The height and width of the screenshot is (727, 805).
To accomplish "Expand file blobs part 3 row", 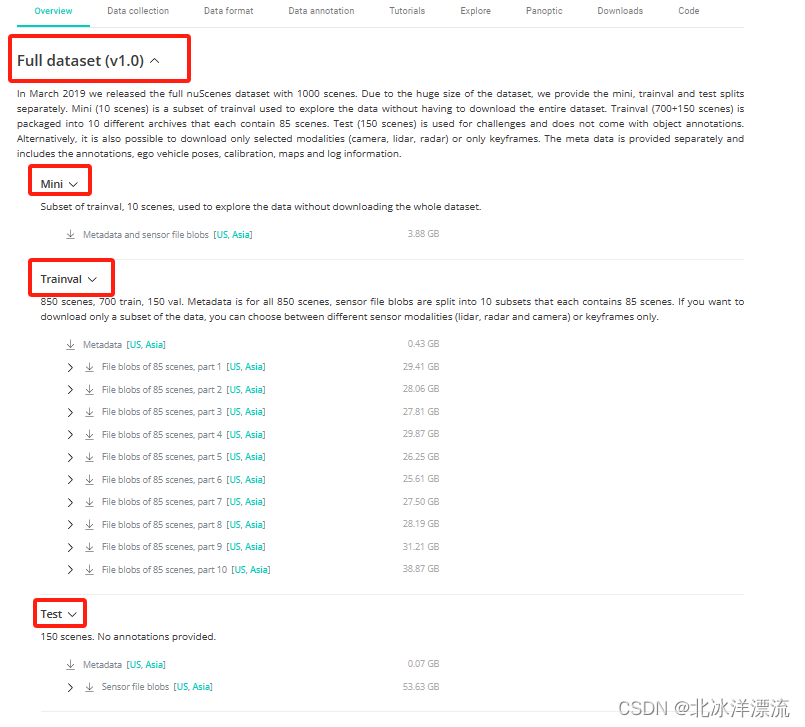I will [70, 412].
